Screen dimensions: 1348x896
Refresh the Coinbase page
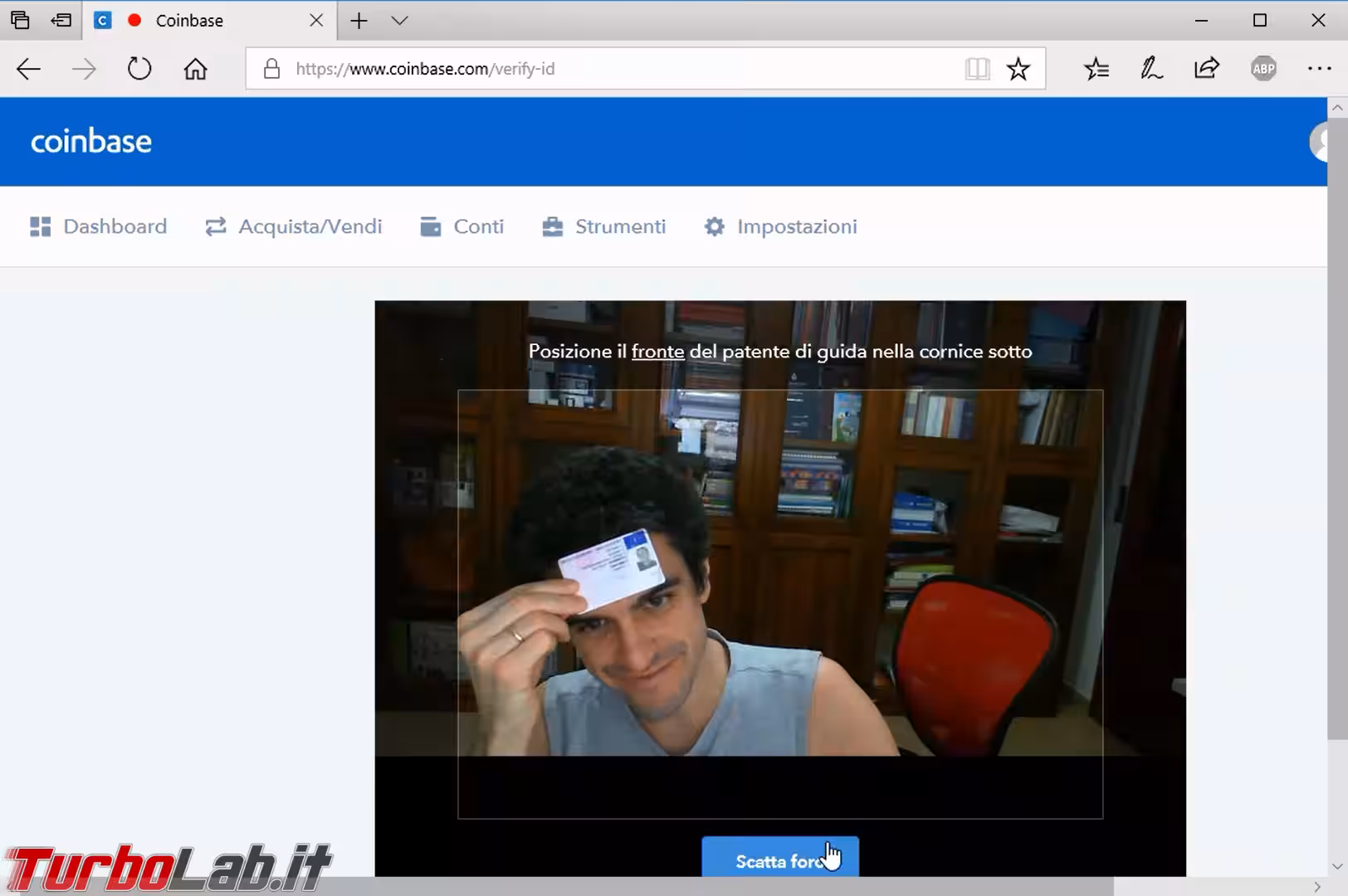pos(139,69)
